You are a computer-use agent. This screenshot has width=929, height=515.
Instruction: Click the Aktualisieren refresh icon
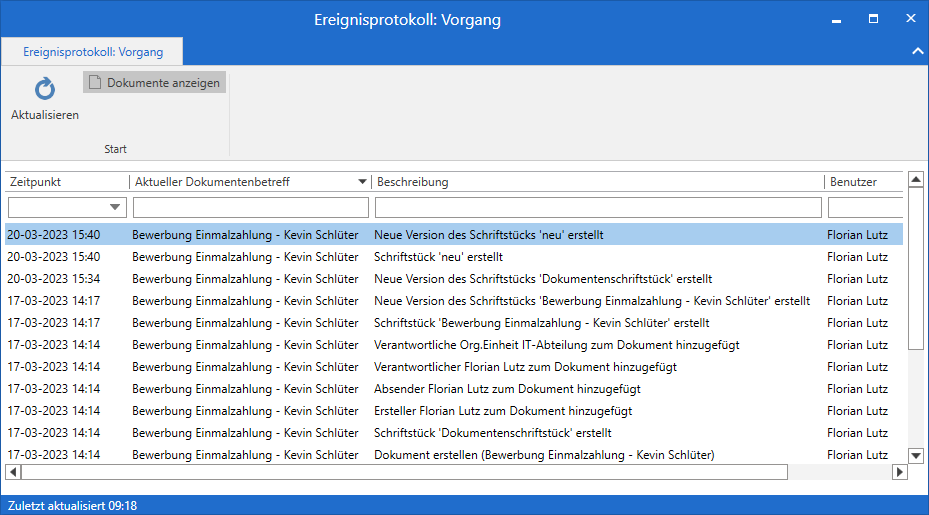pyautogui.click(x=45, y=90)
